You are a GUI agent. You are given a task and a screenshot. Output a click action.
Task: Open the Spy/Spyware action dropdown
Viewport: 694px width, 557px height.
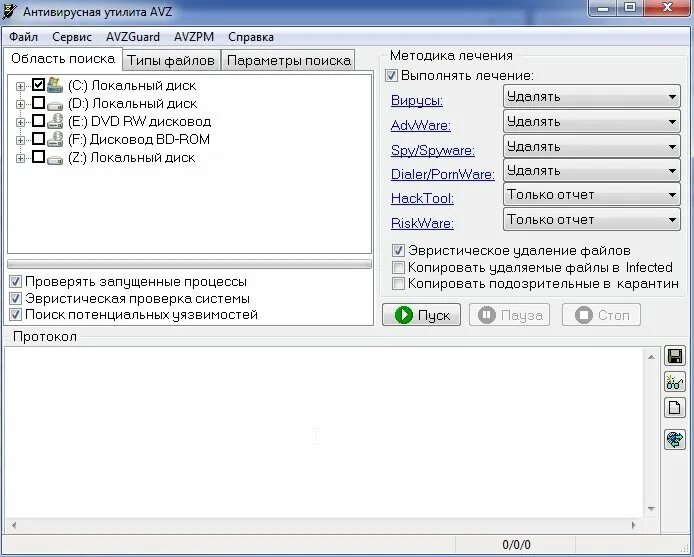click(x=592, y=147)
